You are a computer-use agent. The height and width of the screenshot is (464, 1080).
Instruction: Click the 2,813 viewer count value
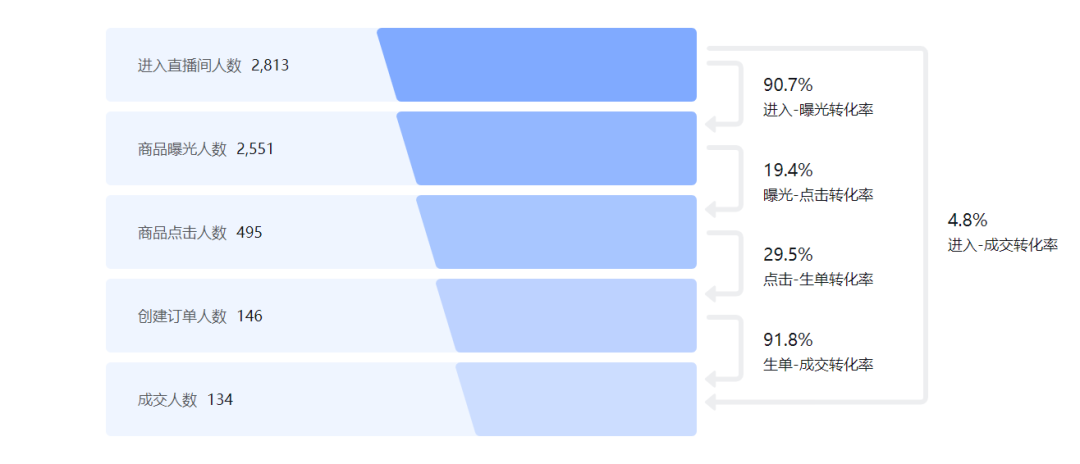pos(270,66)
